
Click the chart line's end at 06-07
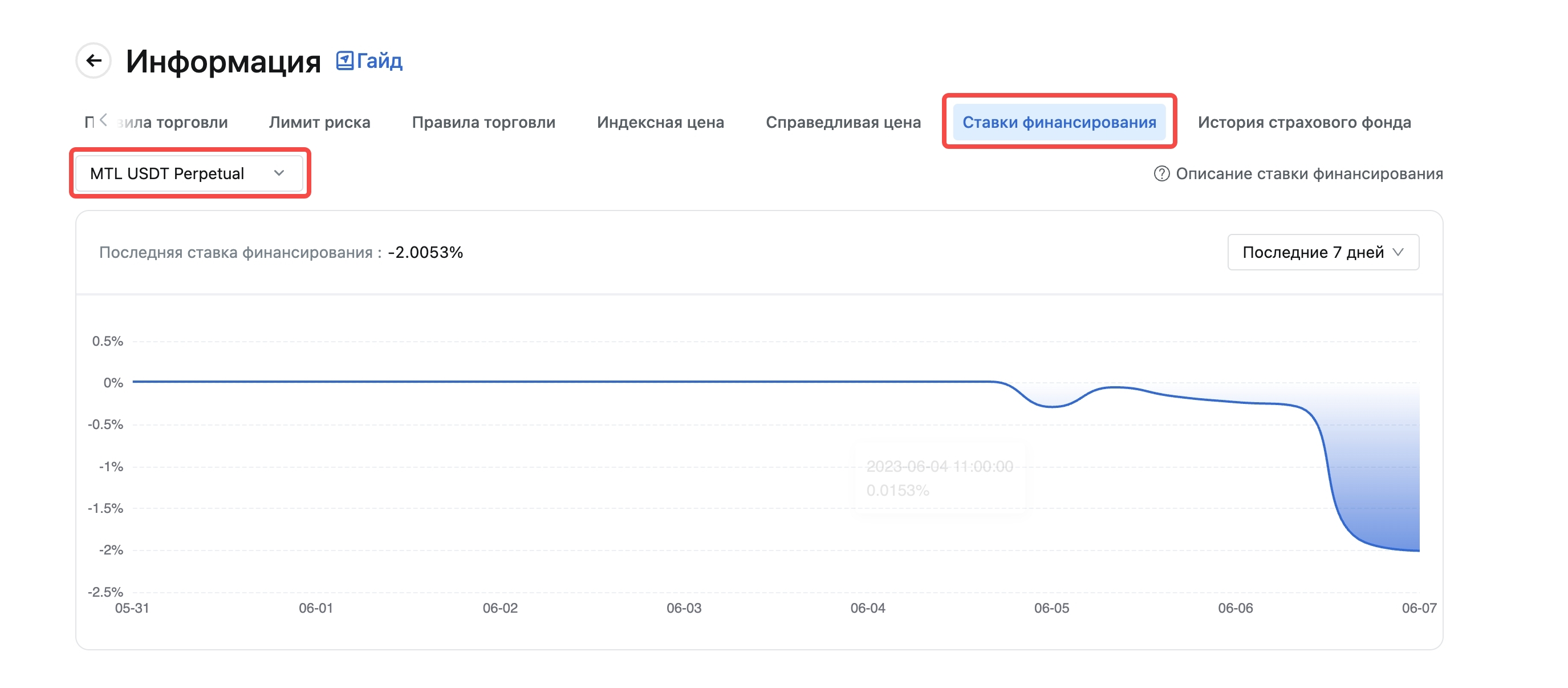pyautogui.click(x=1418, y=551)
